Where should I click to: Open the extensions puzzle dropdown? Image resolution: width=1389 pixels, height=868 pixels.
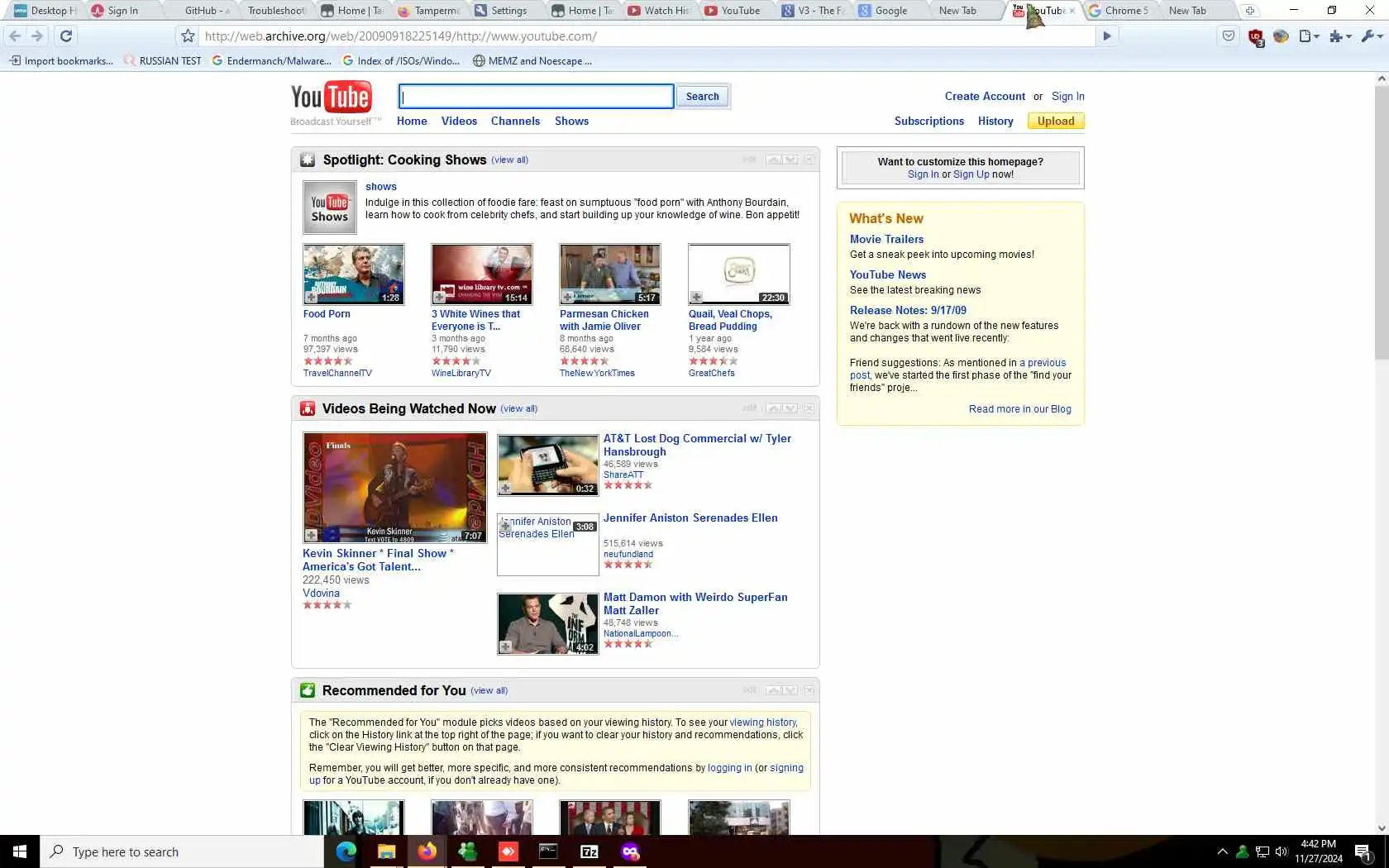coord(1340,36)
